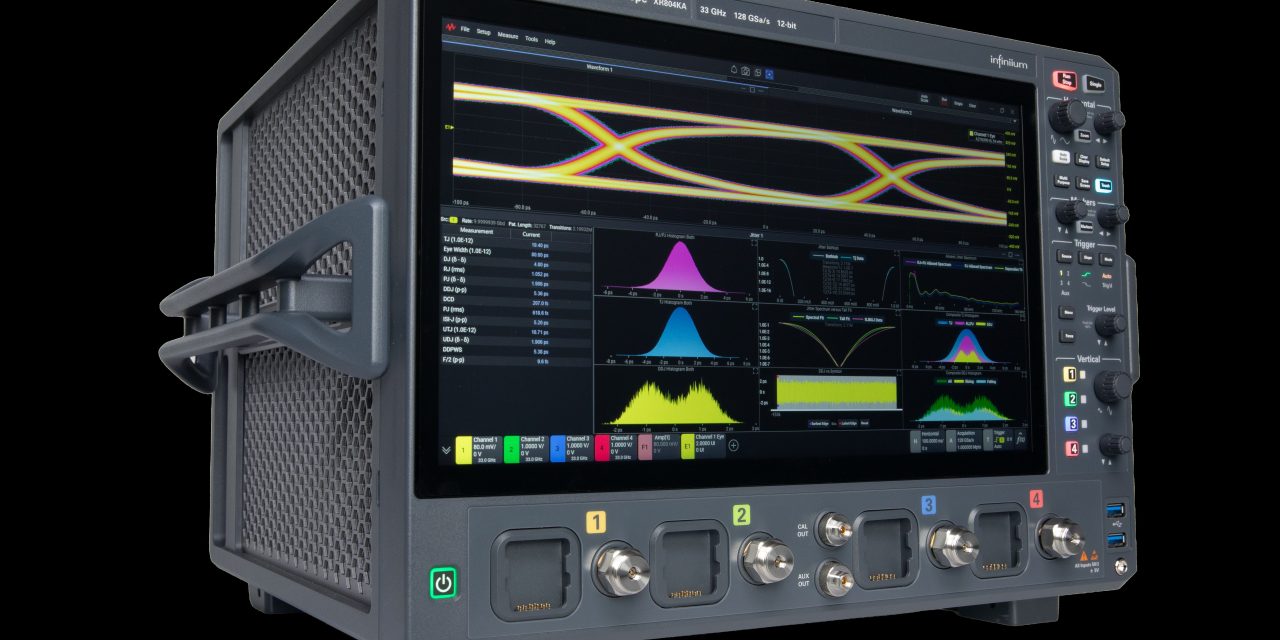Image resolution: width=1280 pixels, height=640 pixels.
Task: Open the Tools menu
Action: point(531,39)
